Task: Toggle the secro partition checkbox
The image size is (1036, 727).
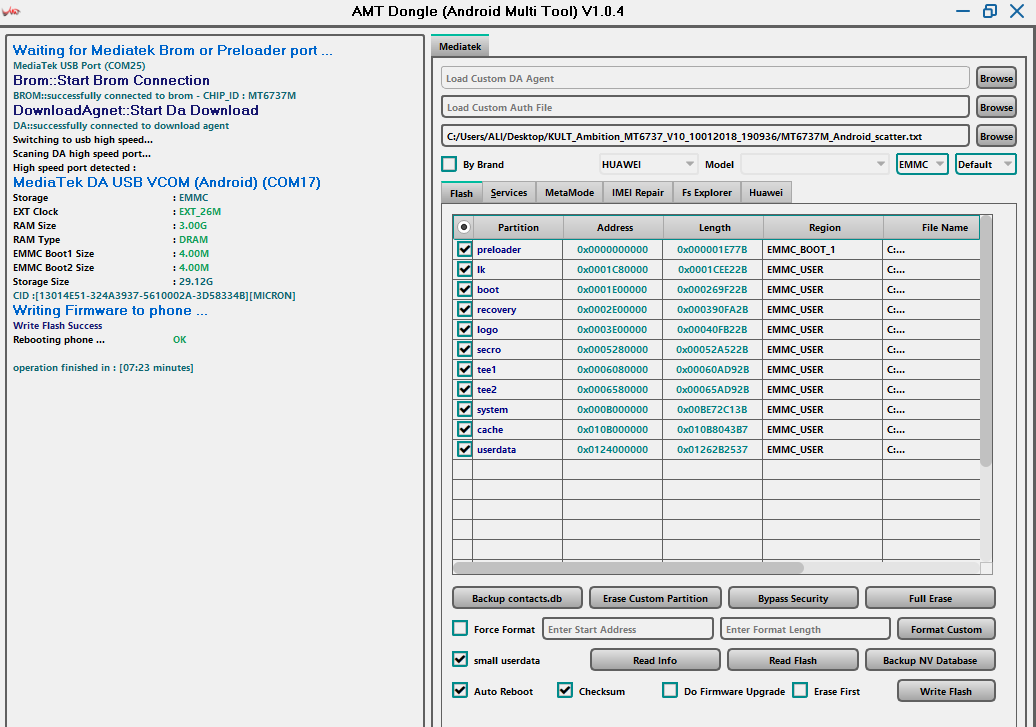Action: coord(464,349)
